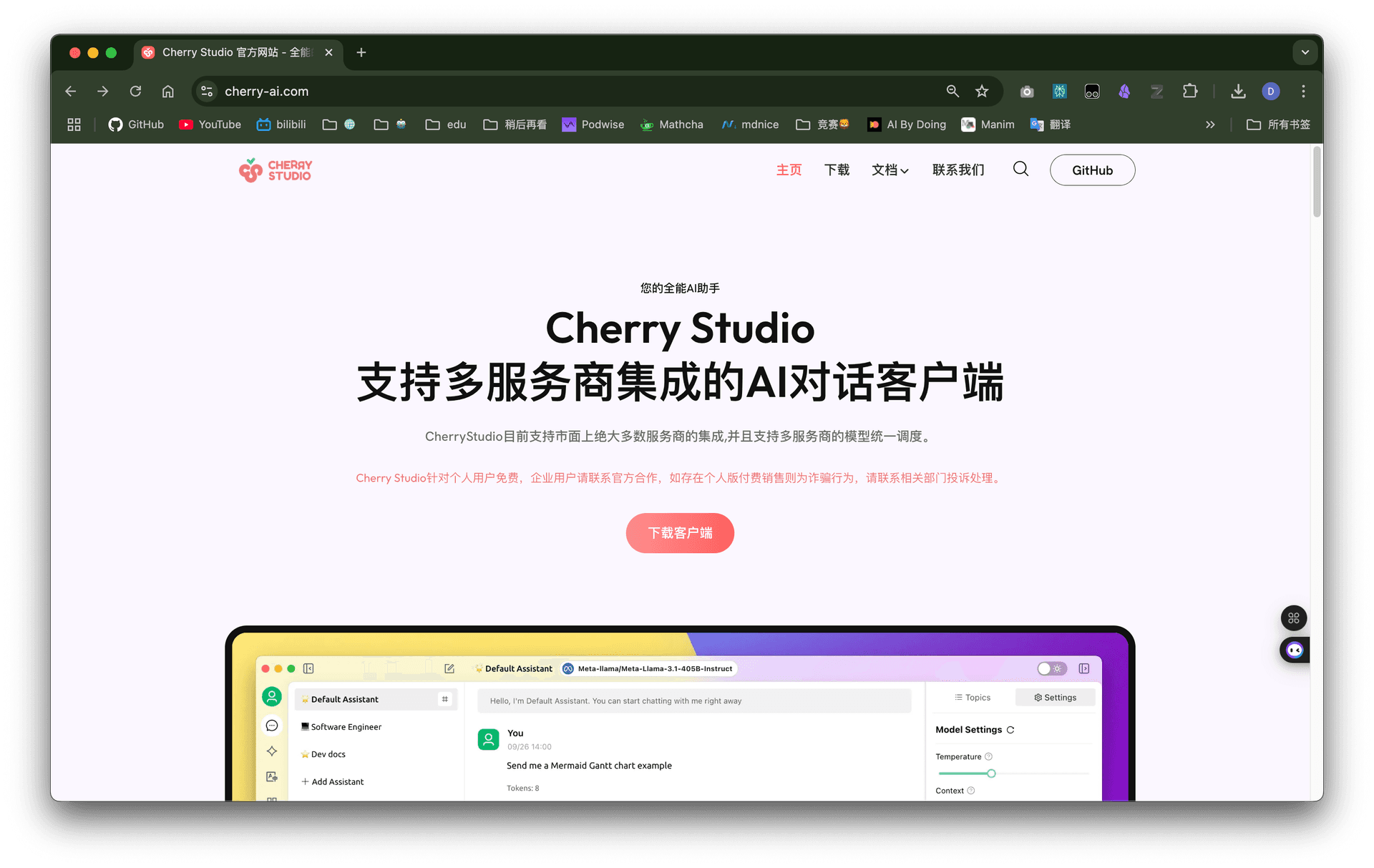Open Mathcha bookmark

(x=672, y=125)
